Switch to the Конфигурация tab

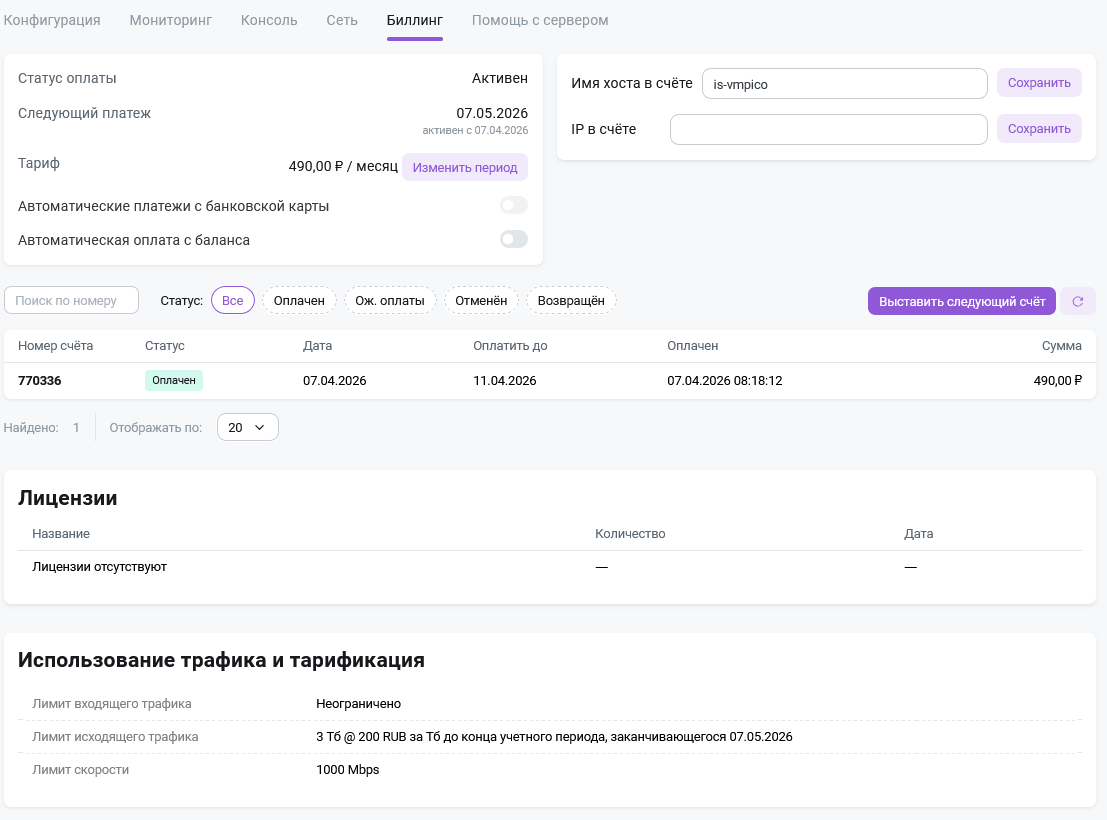[52, 20]
